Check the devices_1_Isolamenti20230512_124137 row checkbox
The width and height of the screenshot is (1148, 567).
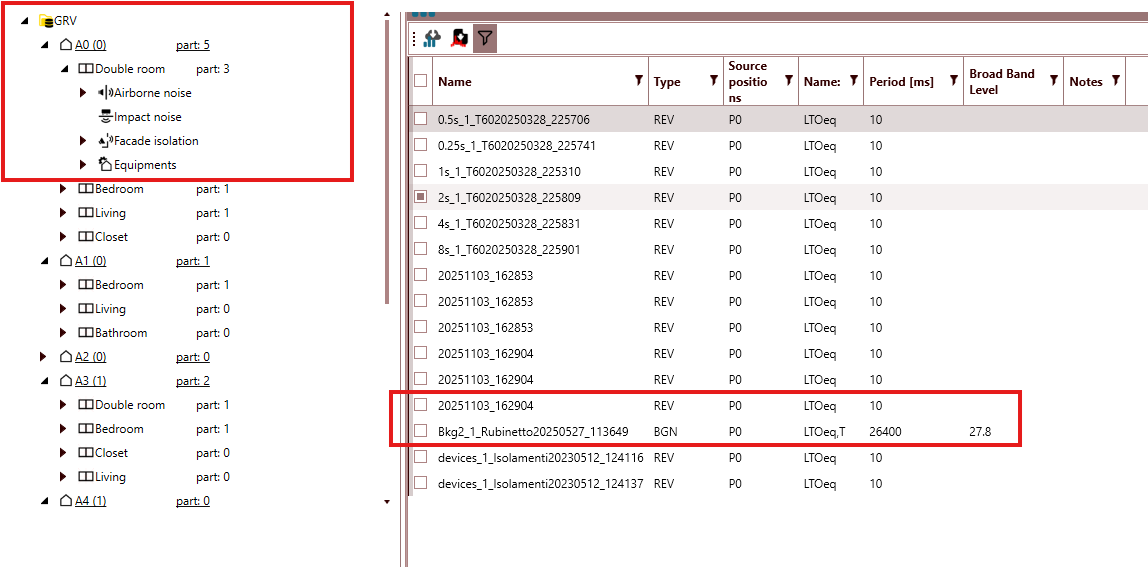pyautogui.click(x=420, y=483)
